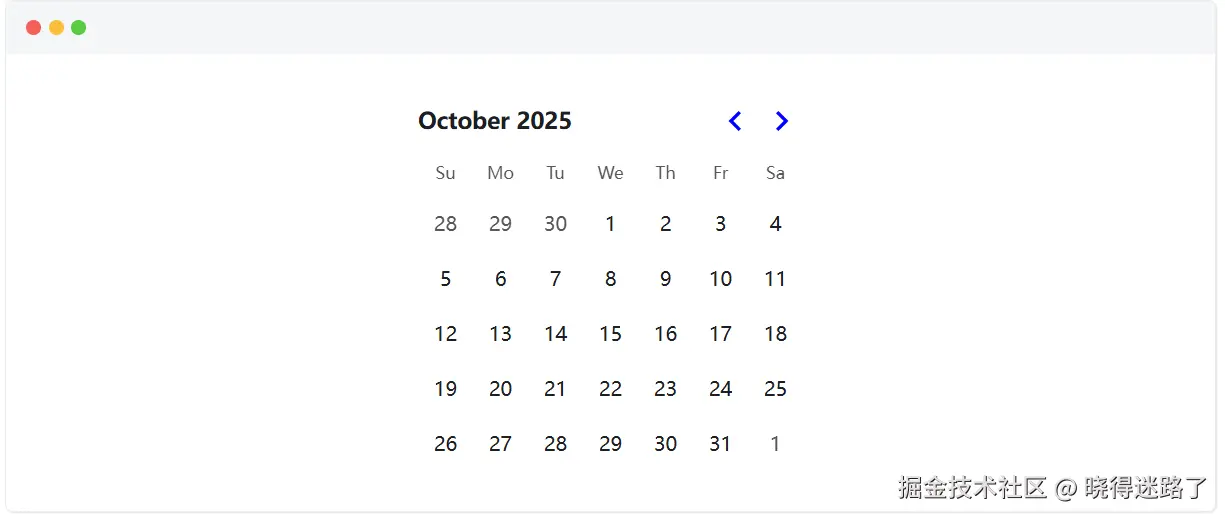This screenshot has height=518, width=1225.
Task: Select October 13 on Monday column
Action: click(x=500, y=334)
